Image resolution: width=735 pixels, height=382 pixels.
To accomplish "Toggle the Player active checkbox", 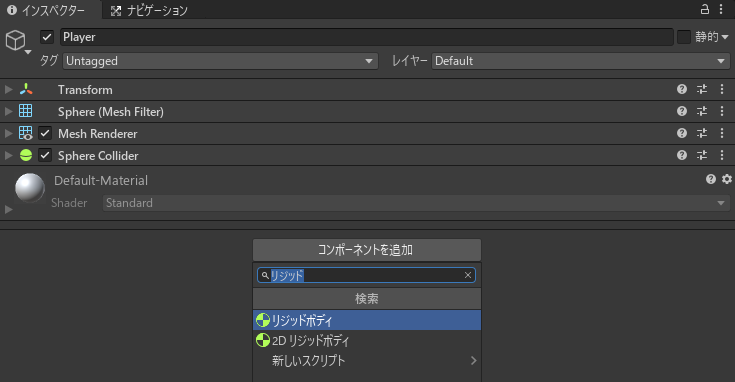I will (47, 37).
